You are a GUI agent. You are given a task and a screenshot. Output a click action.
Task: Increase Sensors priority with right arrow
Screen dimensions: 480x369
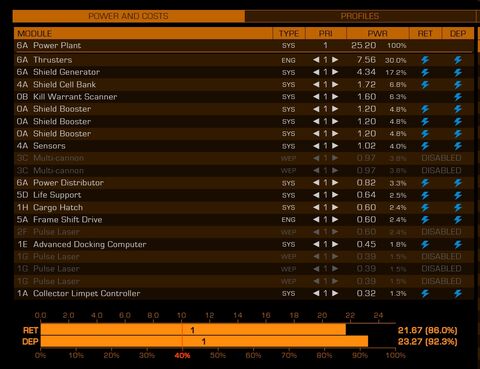[335, 146]
